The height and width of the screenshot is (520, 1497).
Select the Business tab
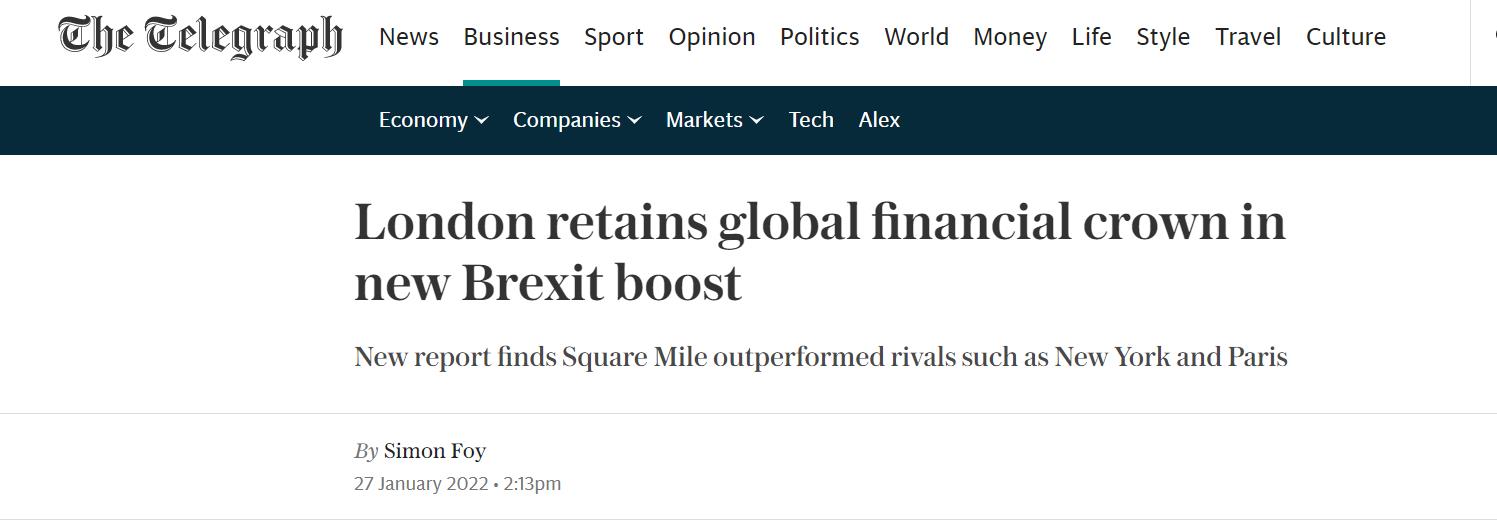[x=511, y=37]
